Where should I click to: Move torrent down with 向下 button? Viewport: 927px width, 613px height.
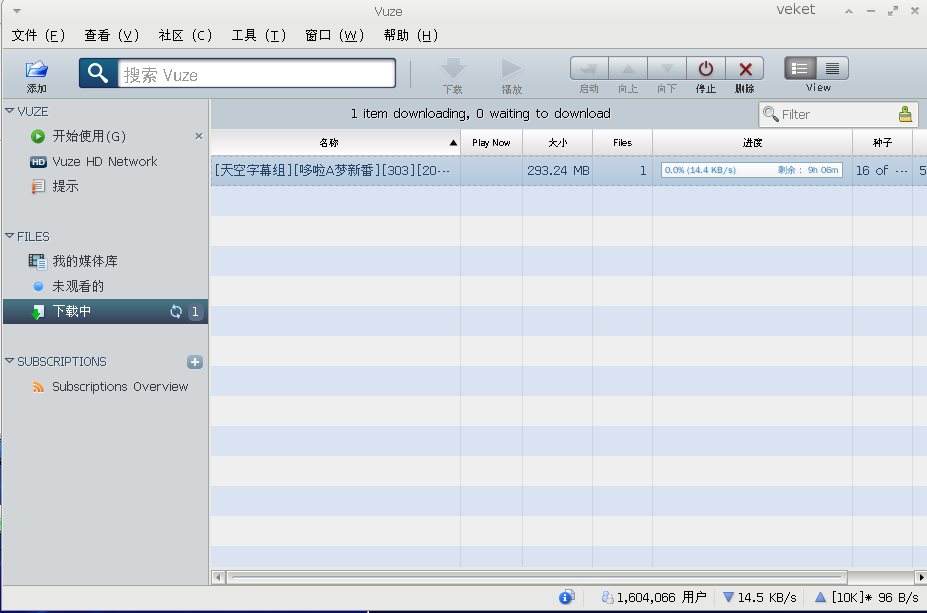click(x=667, y=68)
